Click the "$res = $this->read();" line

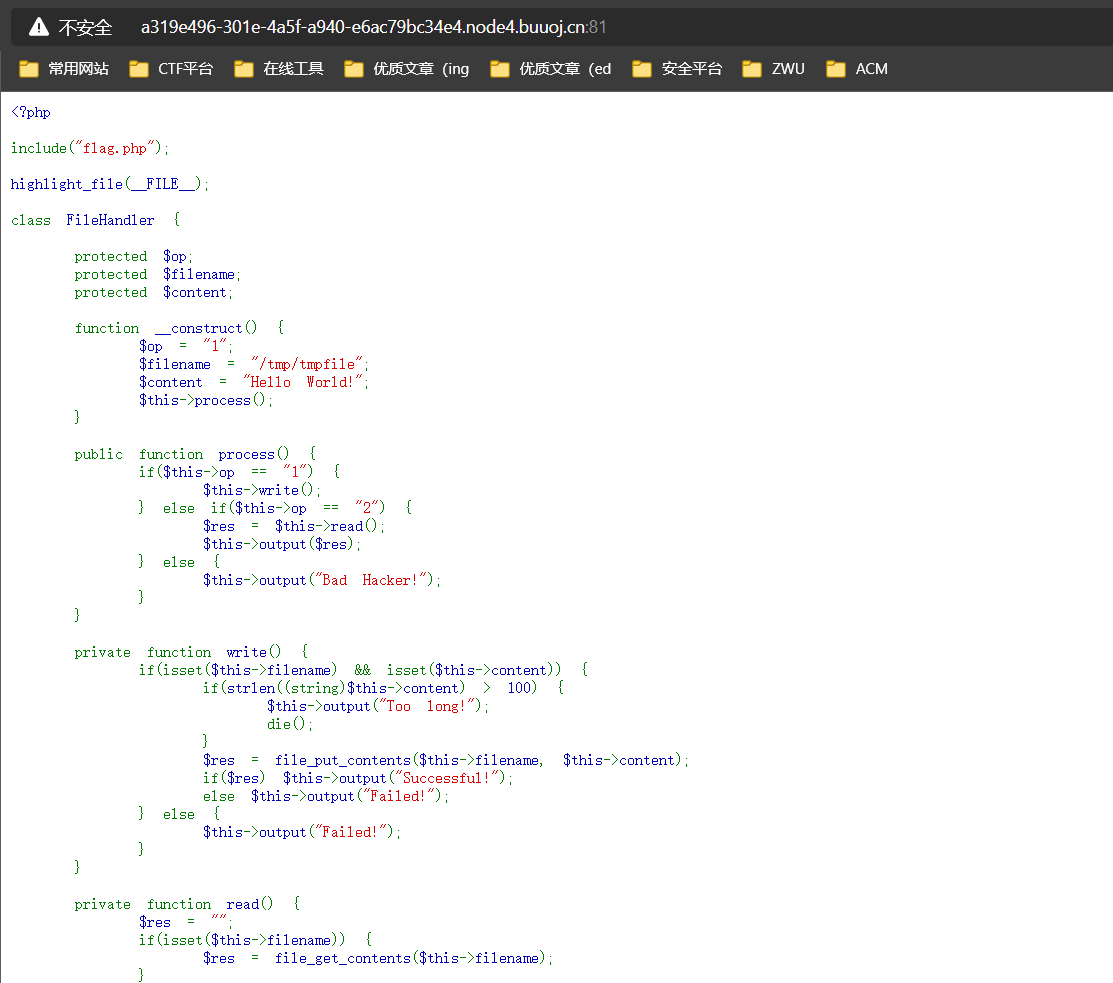coord(294,527)
